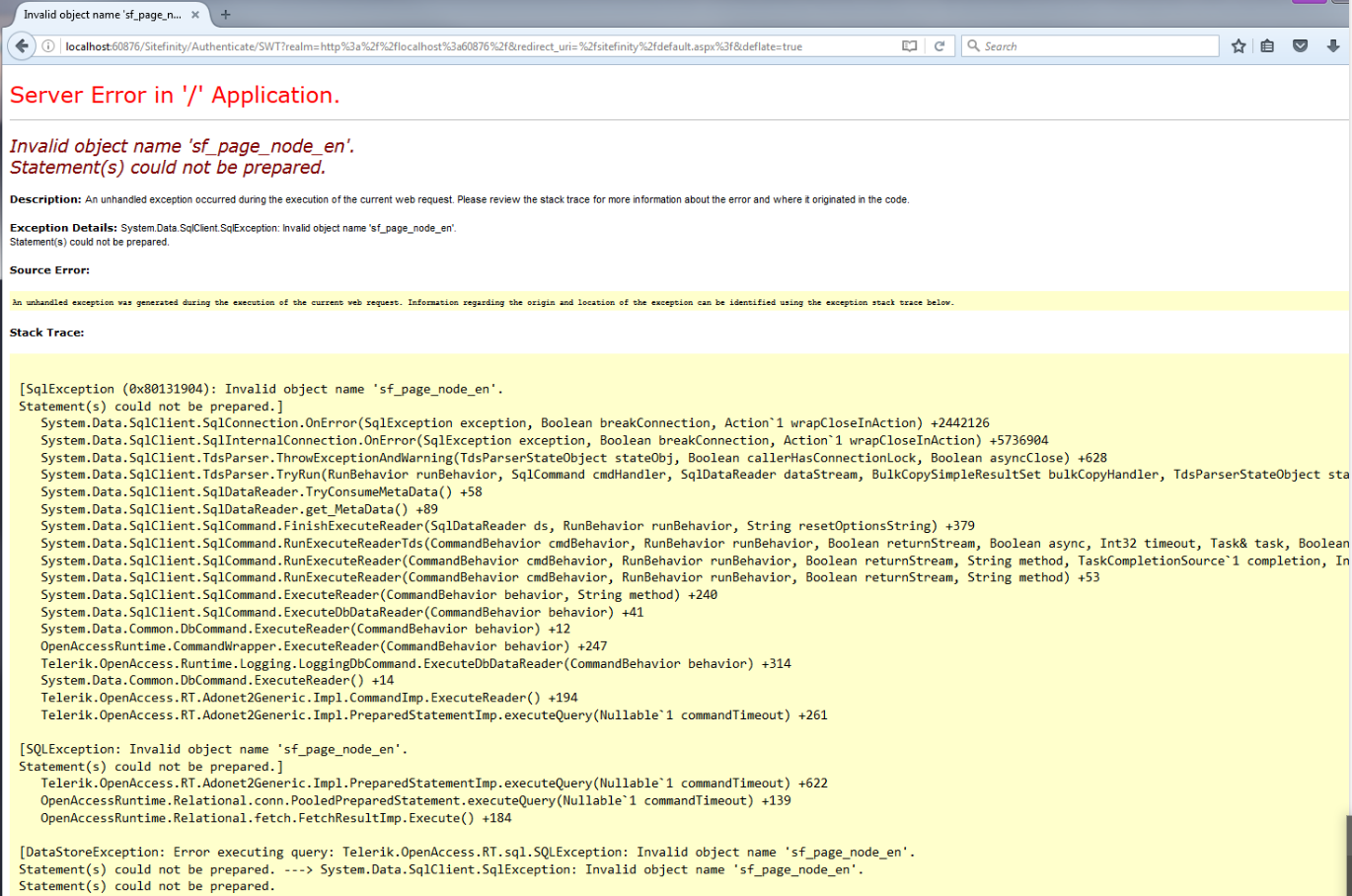Toggle Reader View for the error page

point(909,45)
